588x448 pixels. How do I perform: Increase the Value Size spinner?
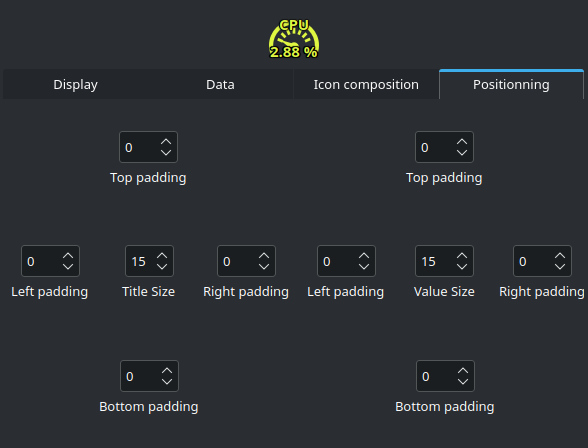point(462,256)
